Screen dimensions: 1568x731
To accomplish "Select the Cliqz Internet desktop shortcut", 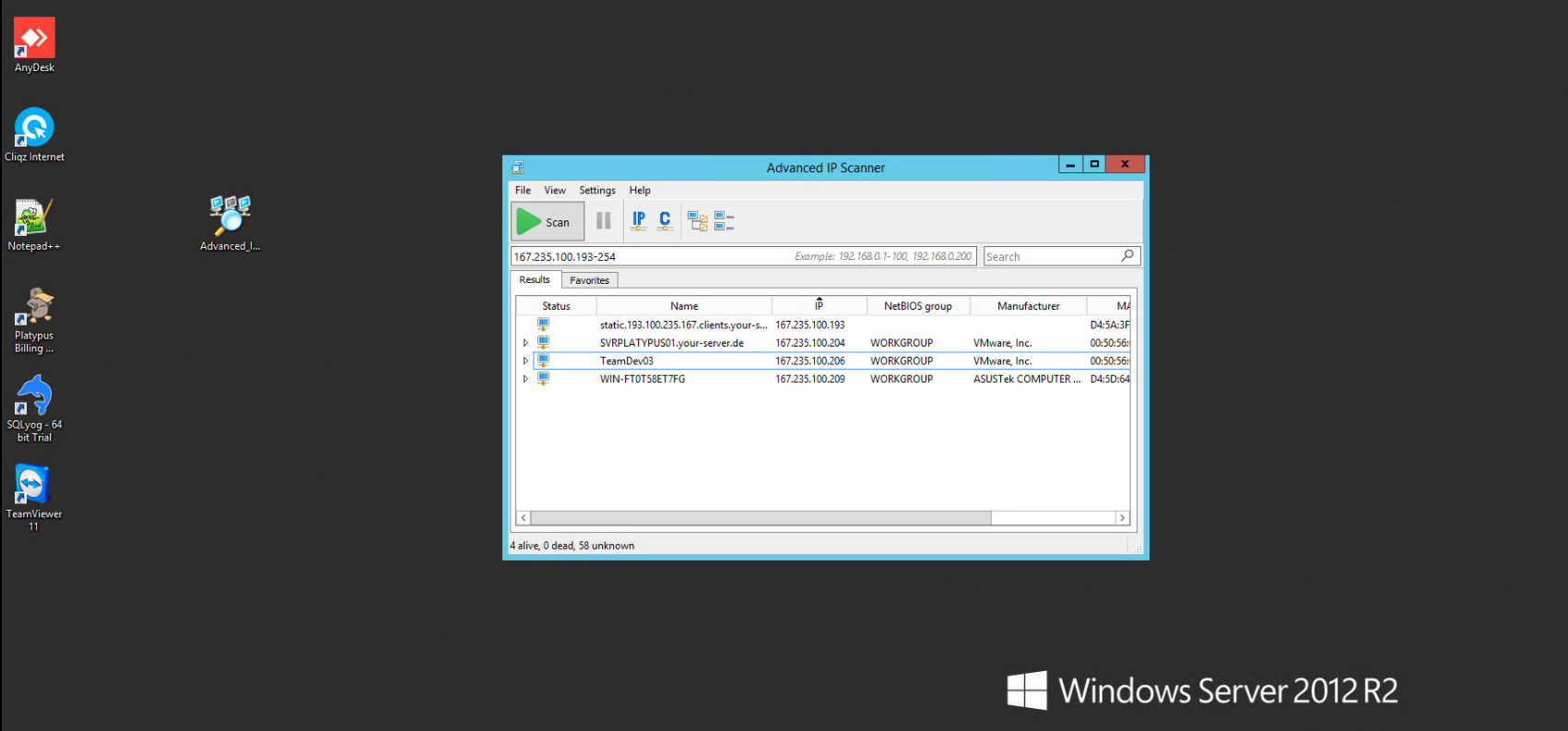I will 34,135.
